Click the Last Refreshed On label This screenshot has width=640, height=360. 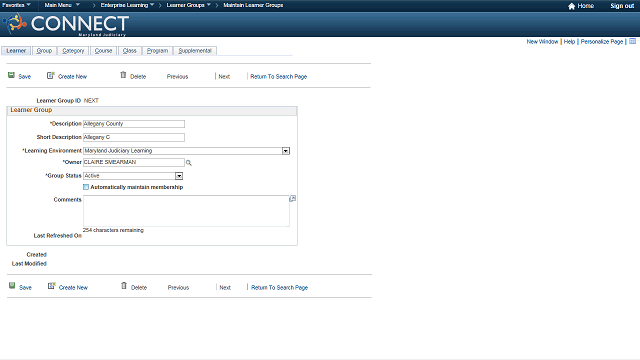(x=58, y=236)
